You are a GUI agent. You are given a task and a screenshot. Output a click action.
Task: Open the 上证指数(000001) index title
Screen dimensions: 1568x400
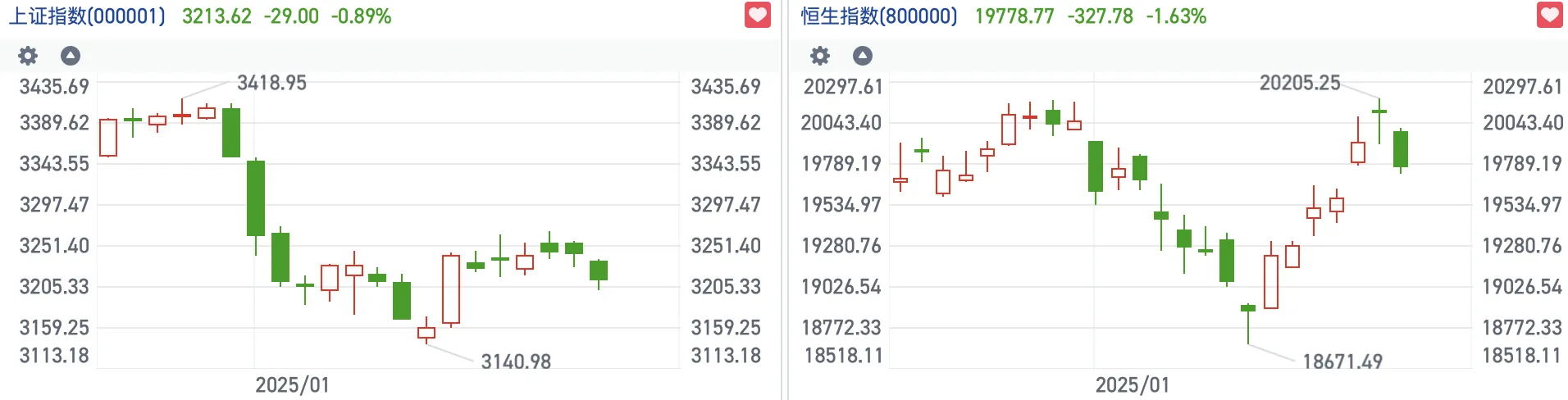[x=87, y=16]
